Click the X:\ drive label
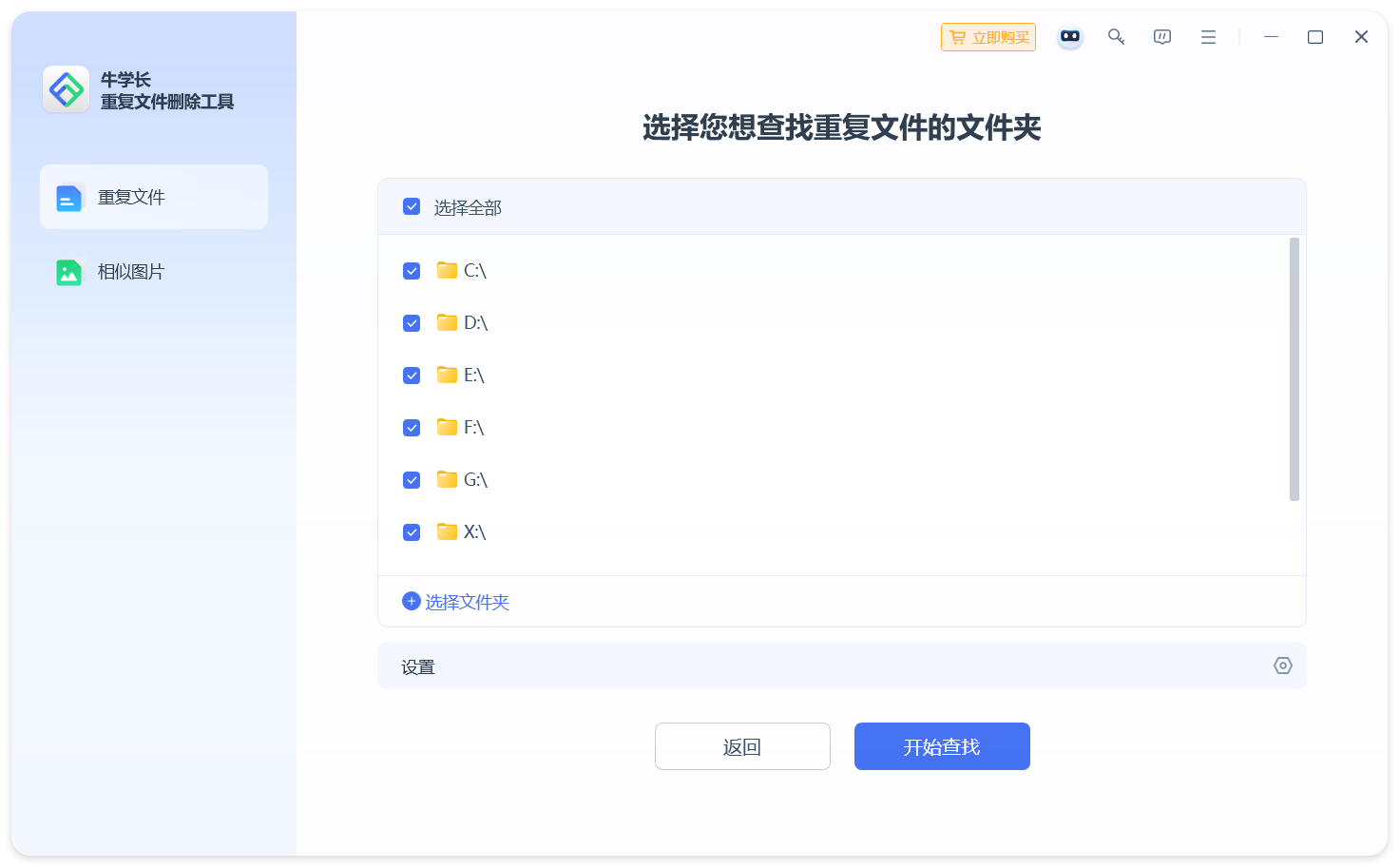The width and height of the screenshot is (1400, 868). pos(475,532)
